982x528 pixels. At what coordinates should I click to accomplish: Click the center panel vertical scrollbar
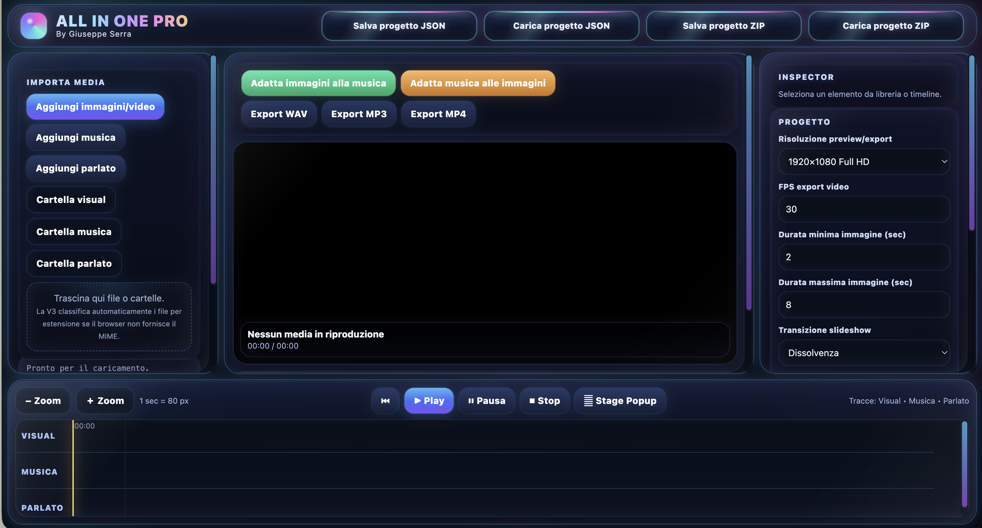[x=749, y=182]
